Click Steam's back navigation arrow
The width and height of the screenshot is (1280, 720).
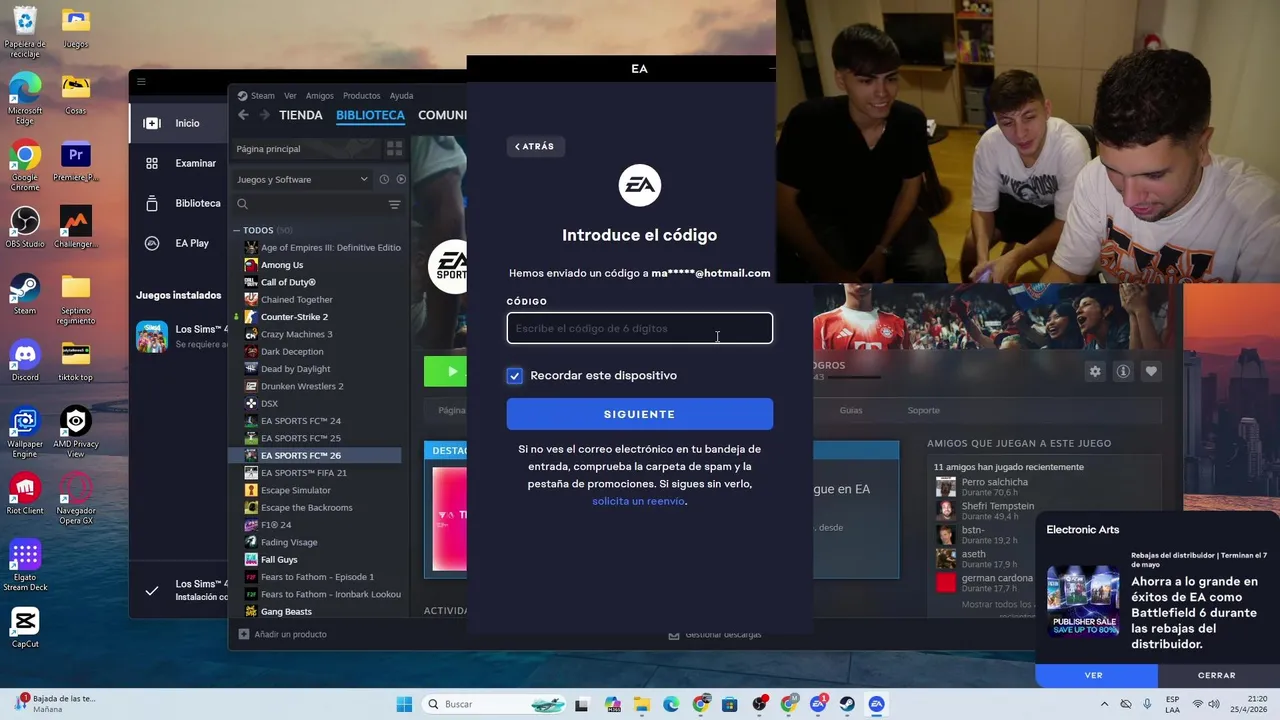243,115
